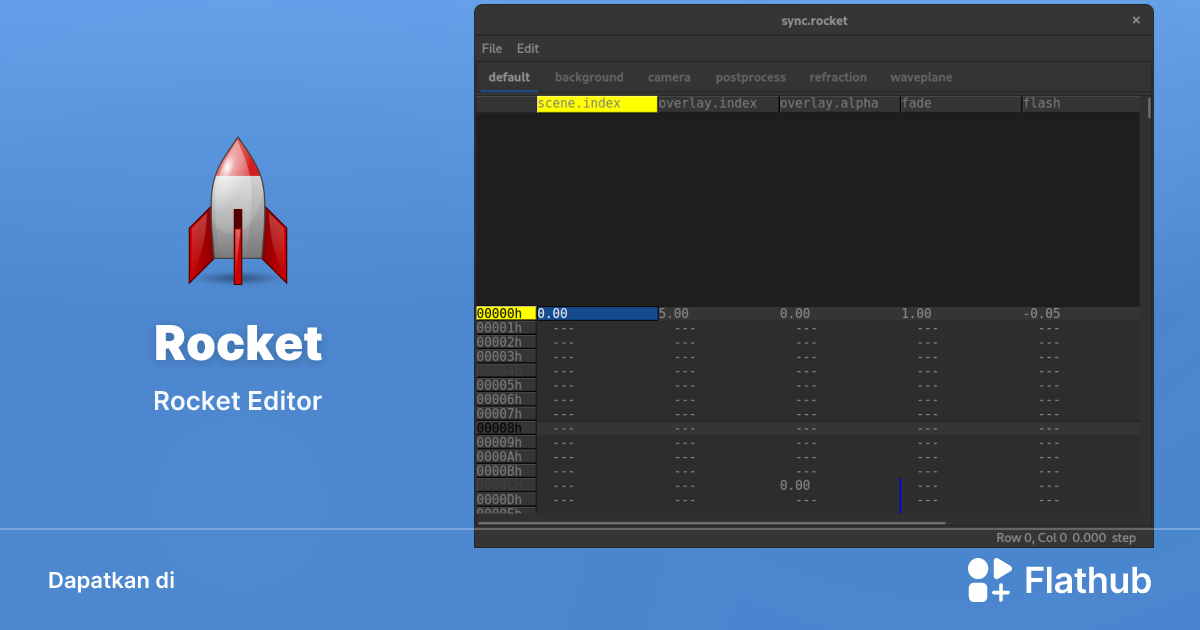Image resolution: width=1200 pixels, height=630 pixels.
Task: Open the File menu
Action: [x=491, y=48]
